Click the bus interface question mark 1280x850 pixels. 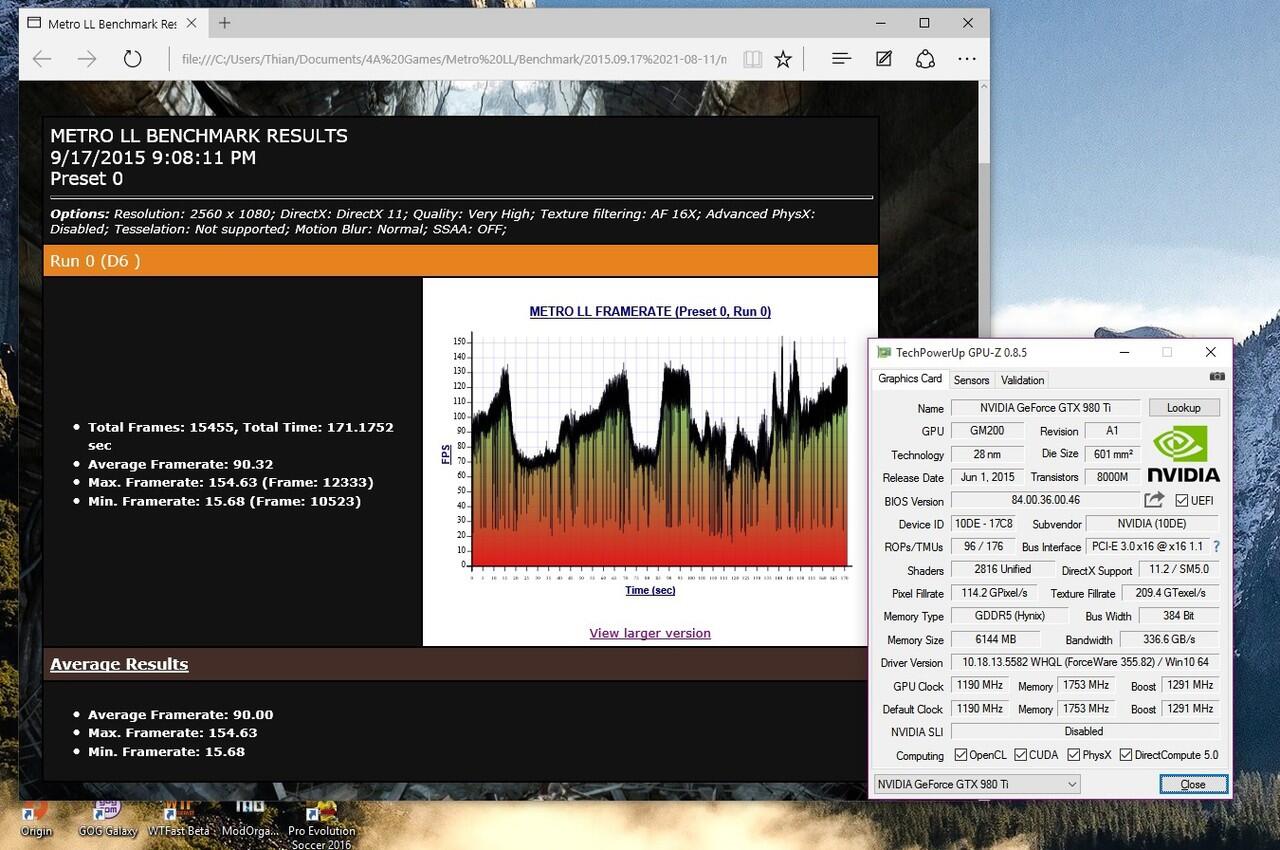pos(1216,547)
